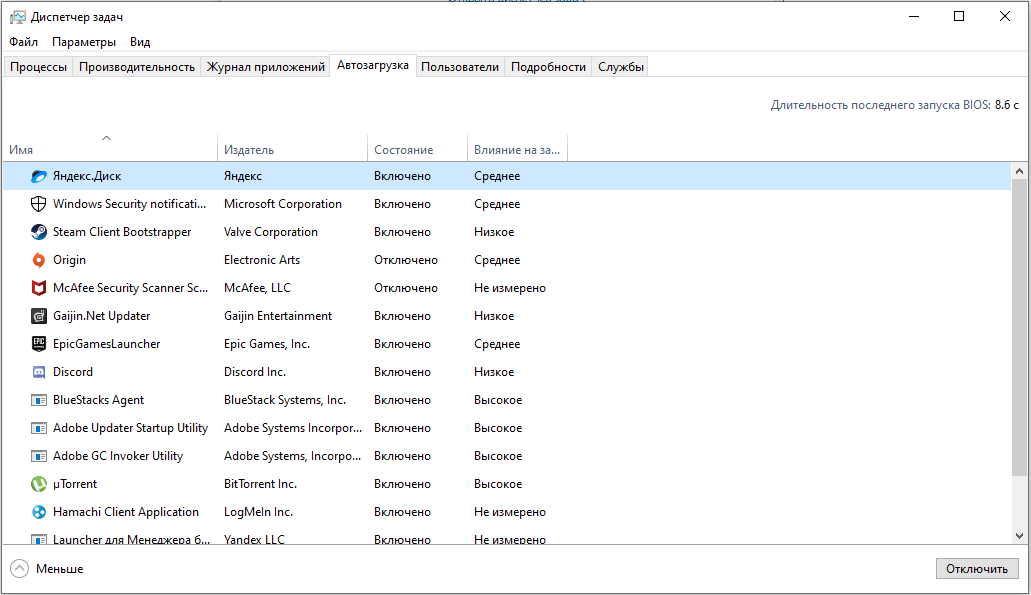This screenshot has height=595, width=1031.
Task: Click the BIOS duration value 8.6 с
Action: [x=1007, y=105]
